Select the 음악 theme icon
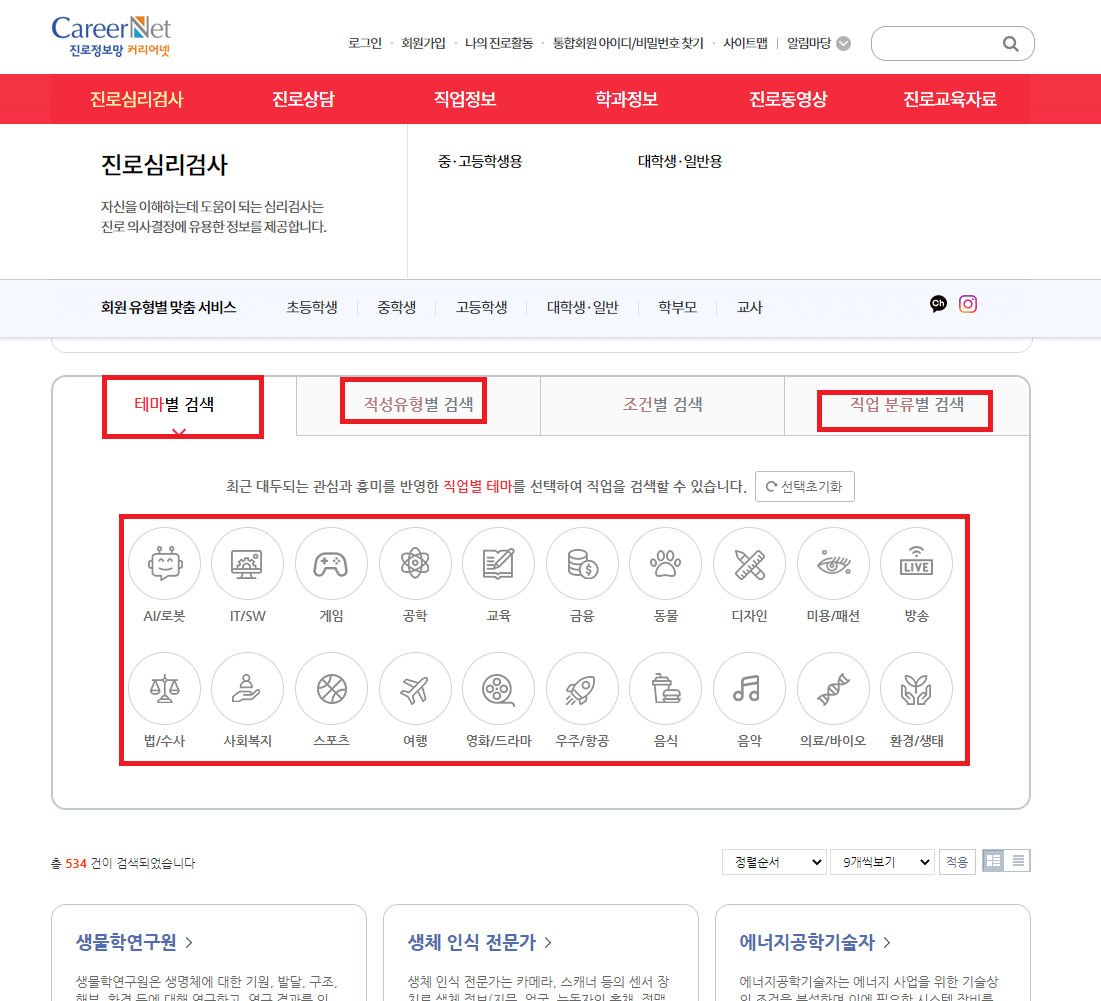 tap(749, 688)
